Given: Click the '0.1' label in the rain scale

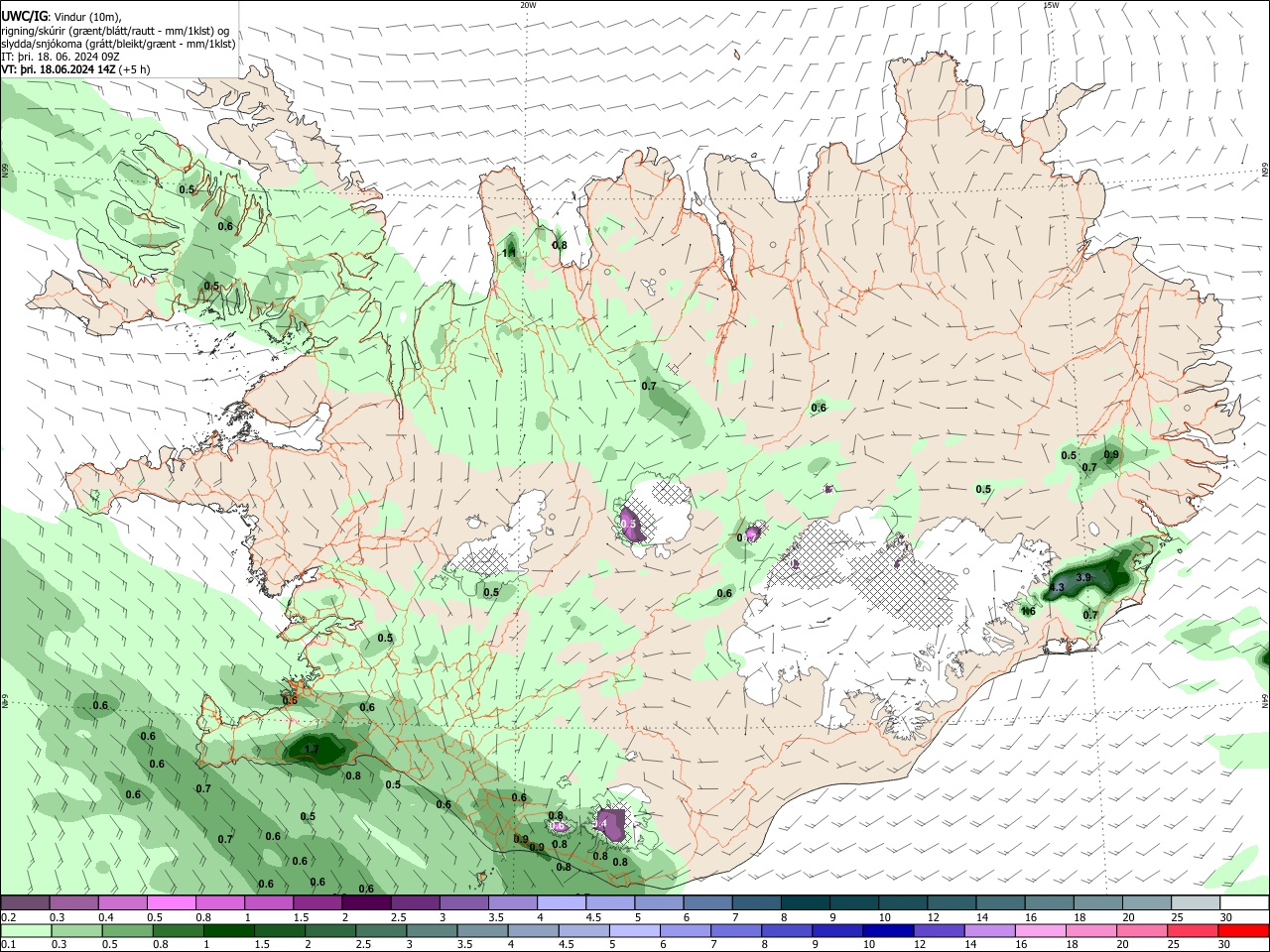Looking at the screenshot, I should [x=9, y=945].
